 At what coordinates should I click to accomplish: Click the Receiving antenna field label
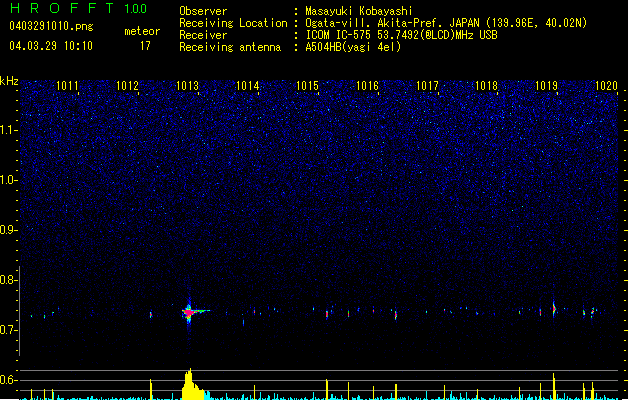pos(230,47)
